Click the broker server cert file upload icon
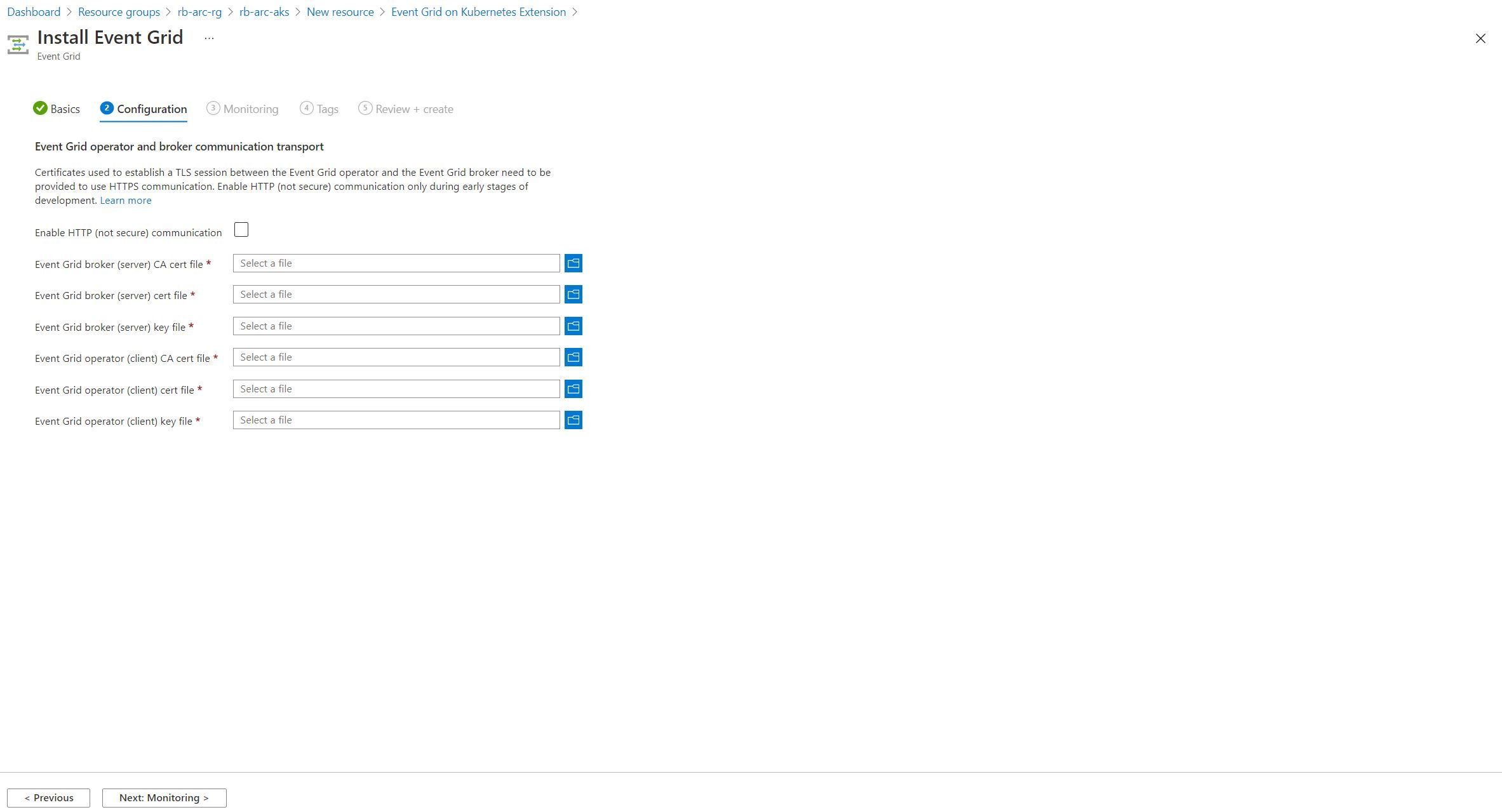 click(x=573, y=294)
